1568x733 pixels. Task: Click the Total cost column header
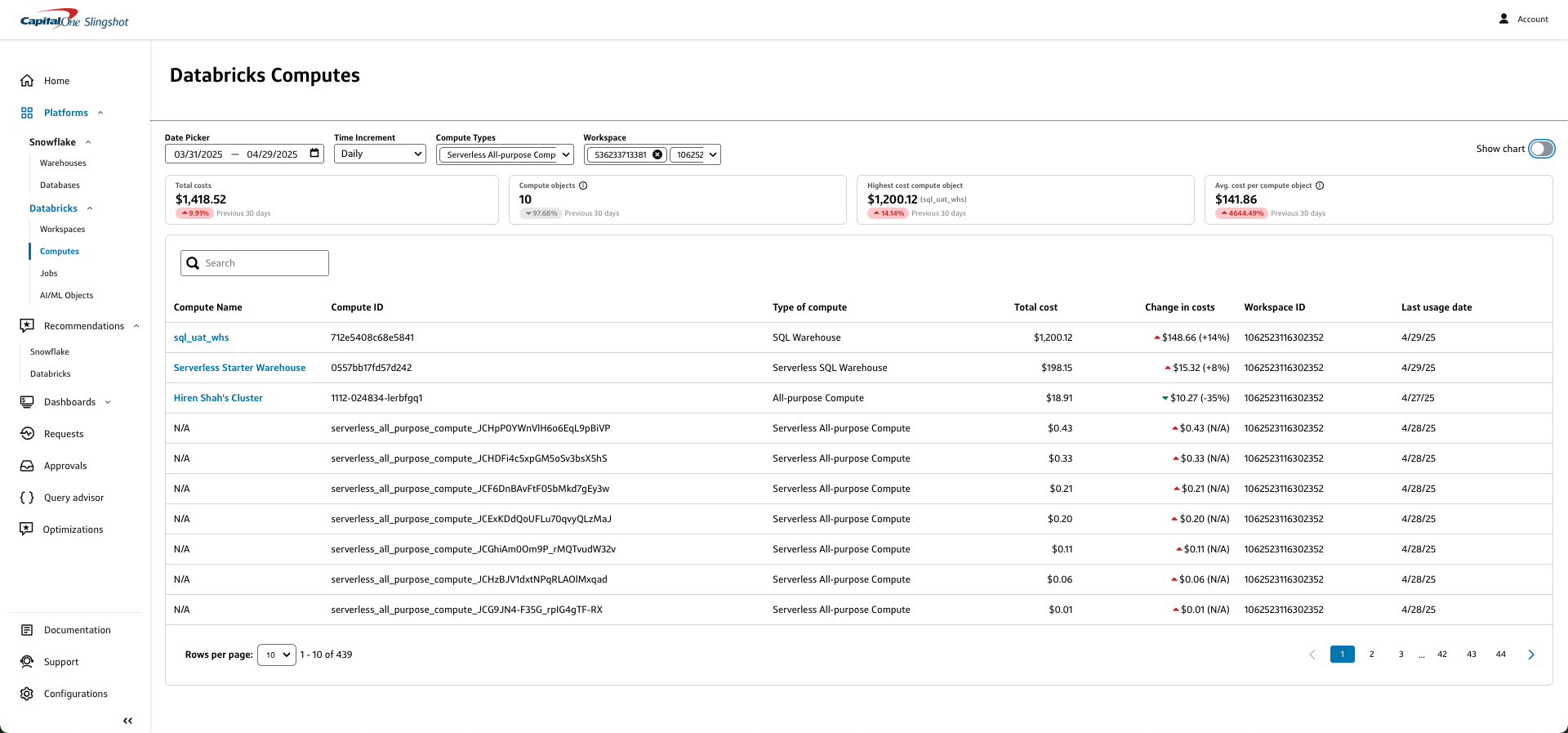pos(1036,307)
